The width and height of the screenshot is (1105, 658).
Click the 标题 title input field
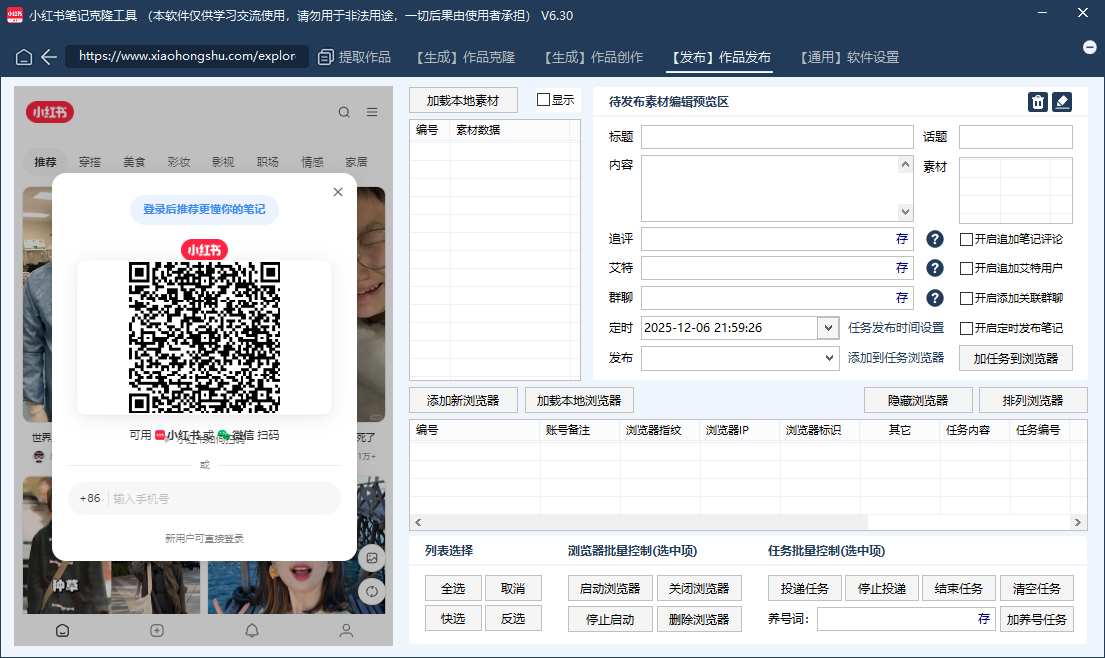click(776, 137)
